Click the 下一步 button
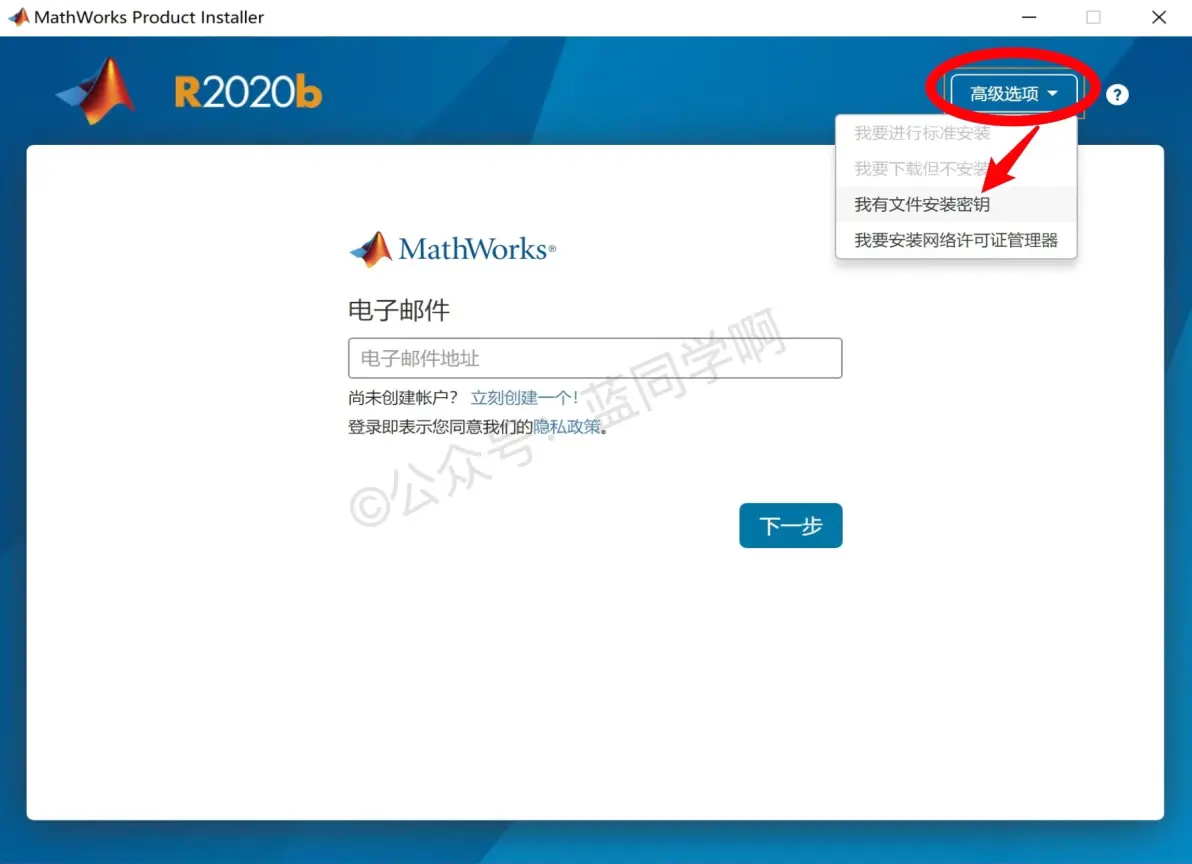Image resolution: width=1192 pixels, height=864 pixels. pos(791,525)
